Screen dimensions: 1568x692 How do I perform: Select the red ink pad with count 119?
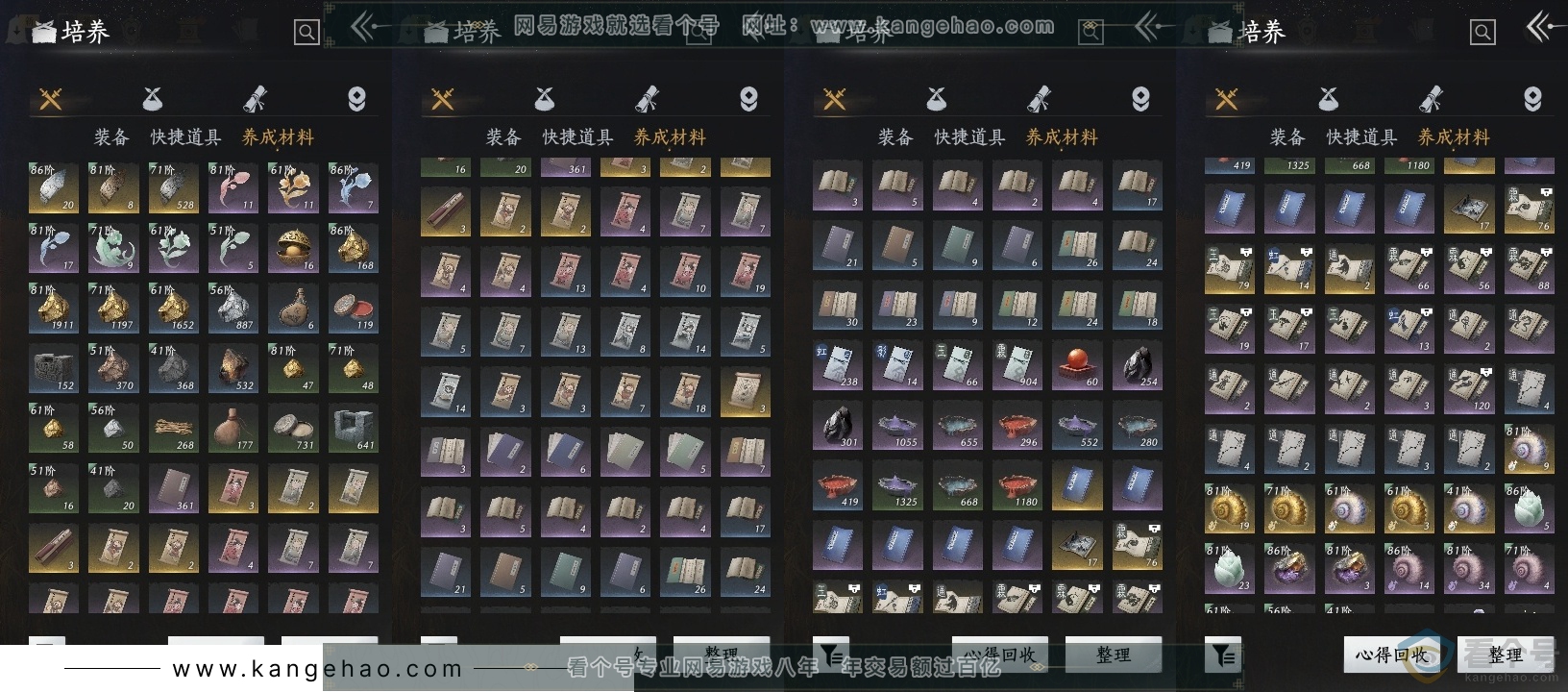(354, 308)
